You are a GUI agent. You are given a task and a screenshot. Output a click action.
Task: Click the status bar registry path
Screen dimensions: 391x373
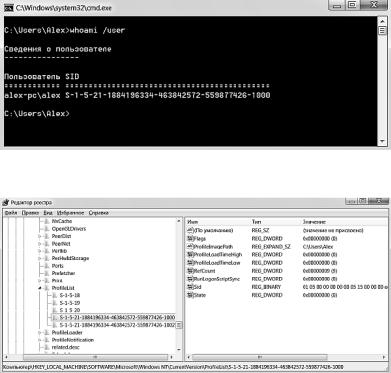tap(173, 367)
